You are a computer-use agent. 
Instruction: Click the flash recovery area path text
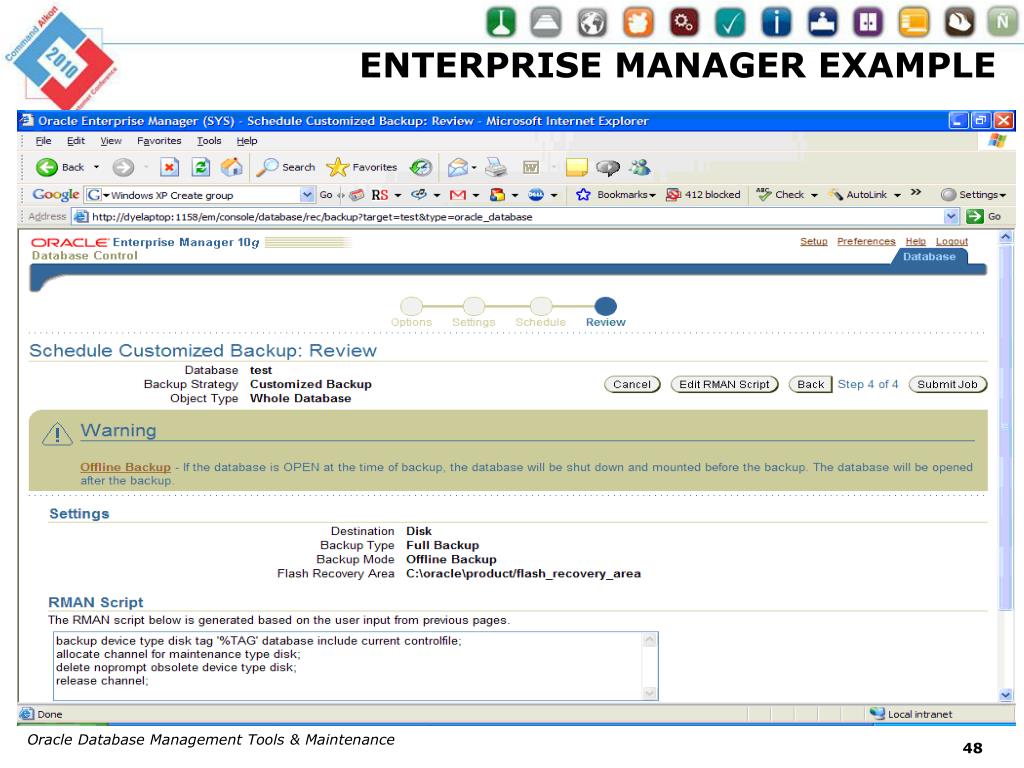pos(523,573)
